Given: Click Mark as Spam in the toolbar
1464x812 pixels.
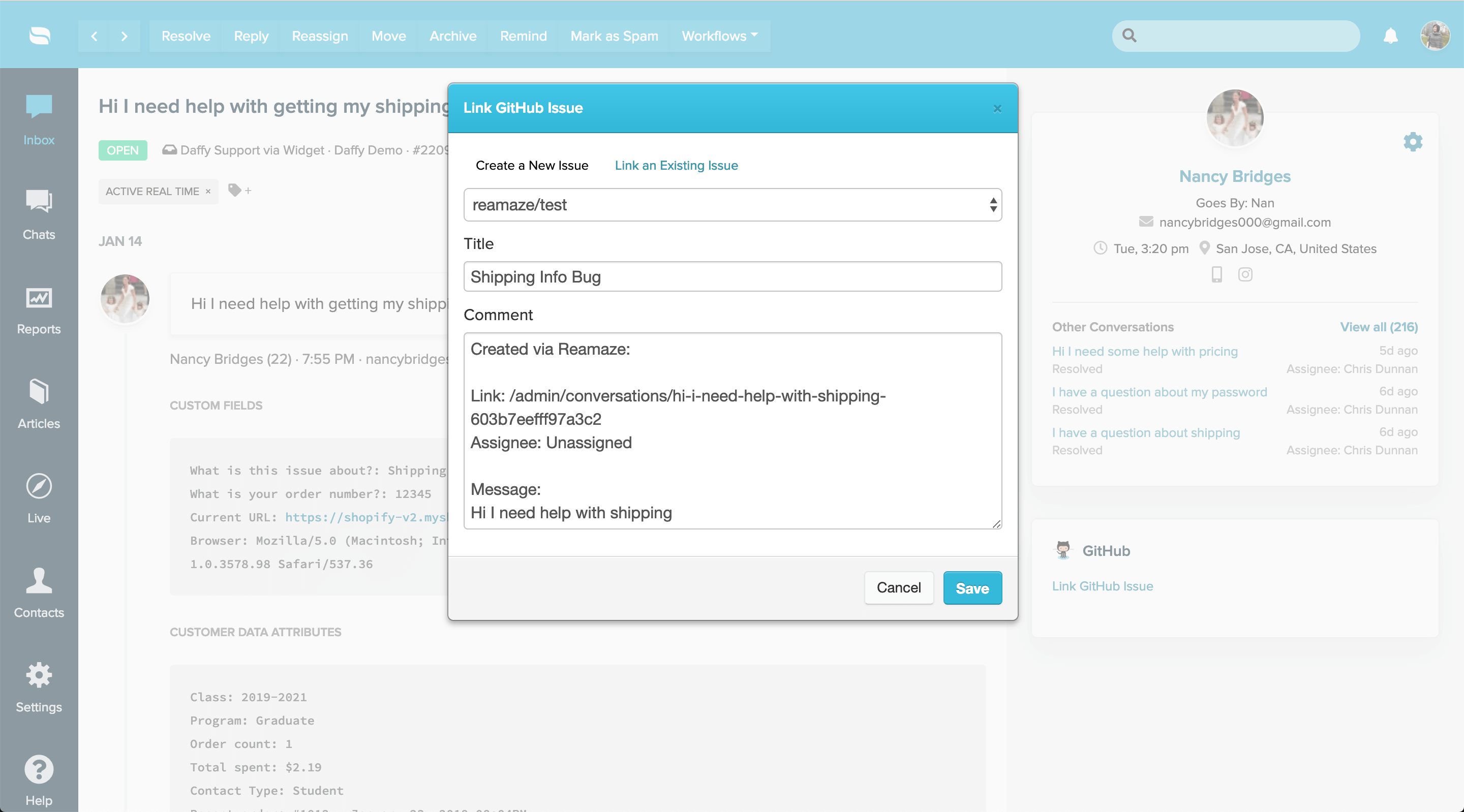Looking at the screenshot, I should [x=615, y=36].
